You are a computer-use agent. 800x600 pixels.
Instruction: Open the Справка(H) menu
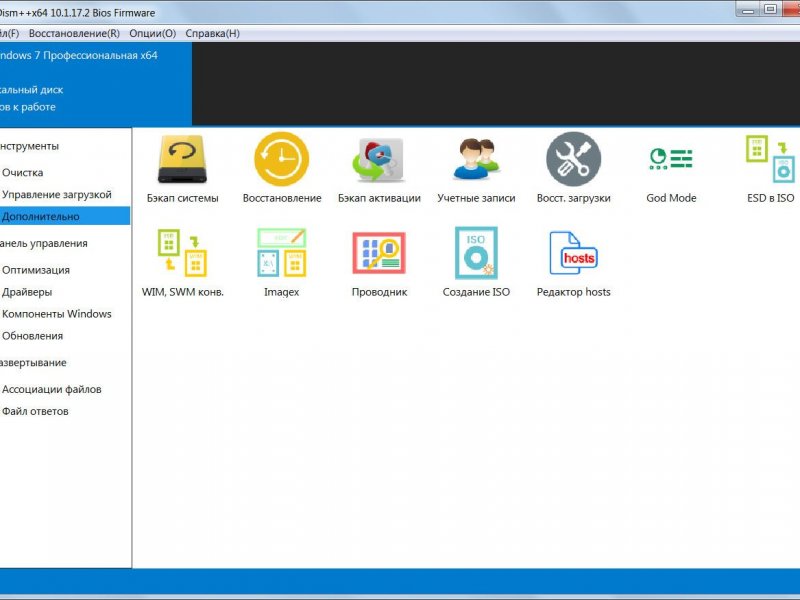click(212, 34)
